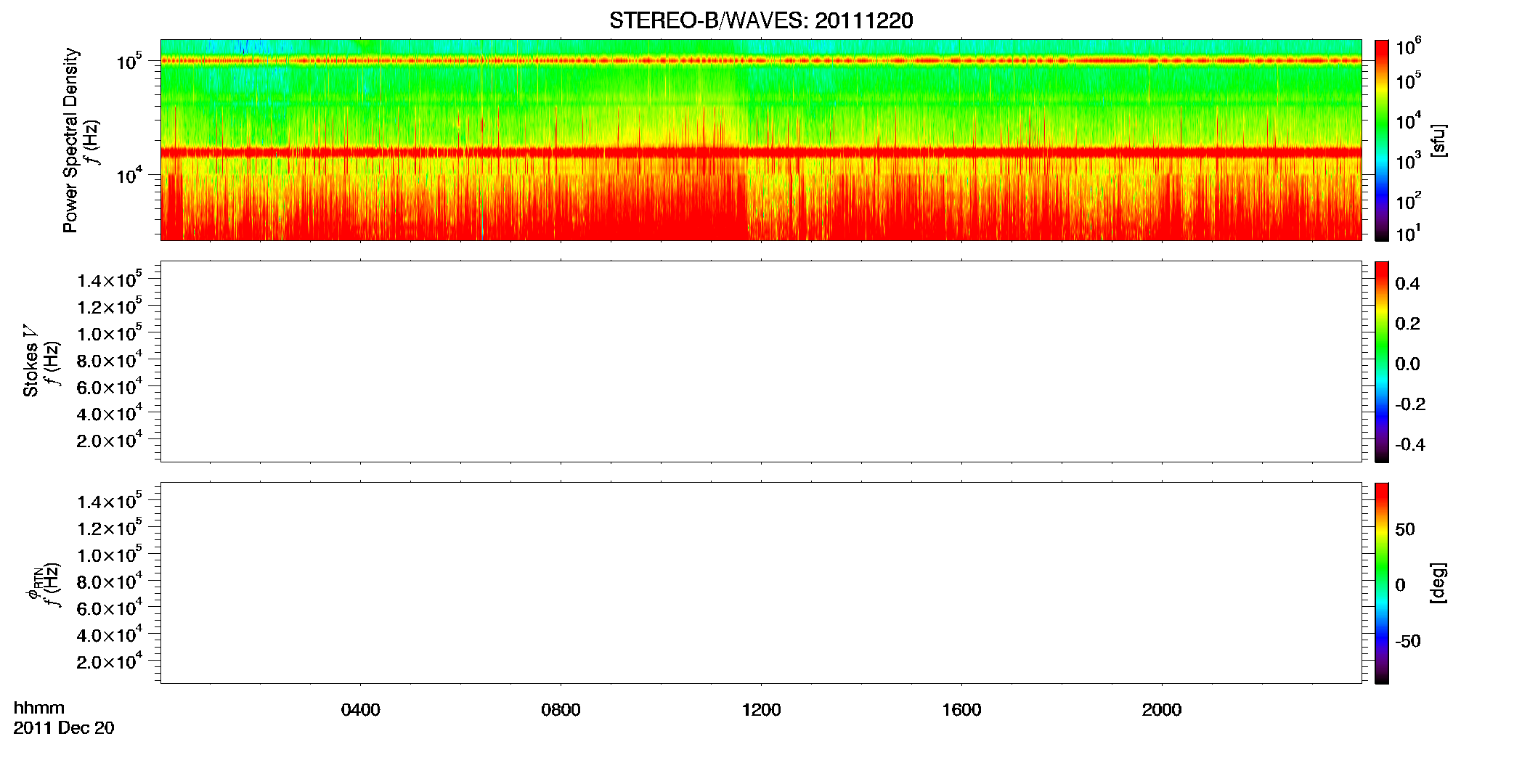The height and width of the screenshot is (784, 1522).
Task: Click the empty phi RTN panel
Action: click(x=761, y=583)
